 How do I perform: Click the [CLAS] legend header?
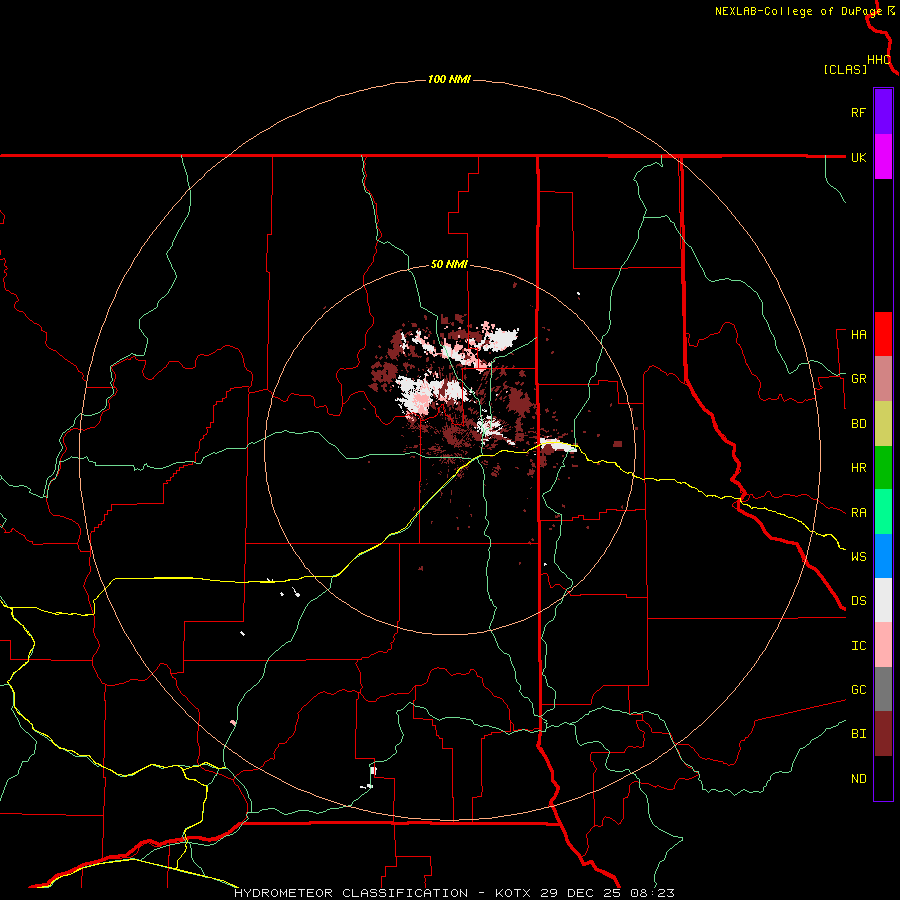click(845, 69)
